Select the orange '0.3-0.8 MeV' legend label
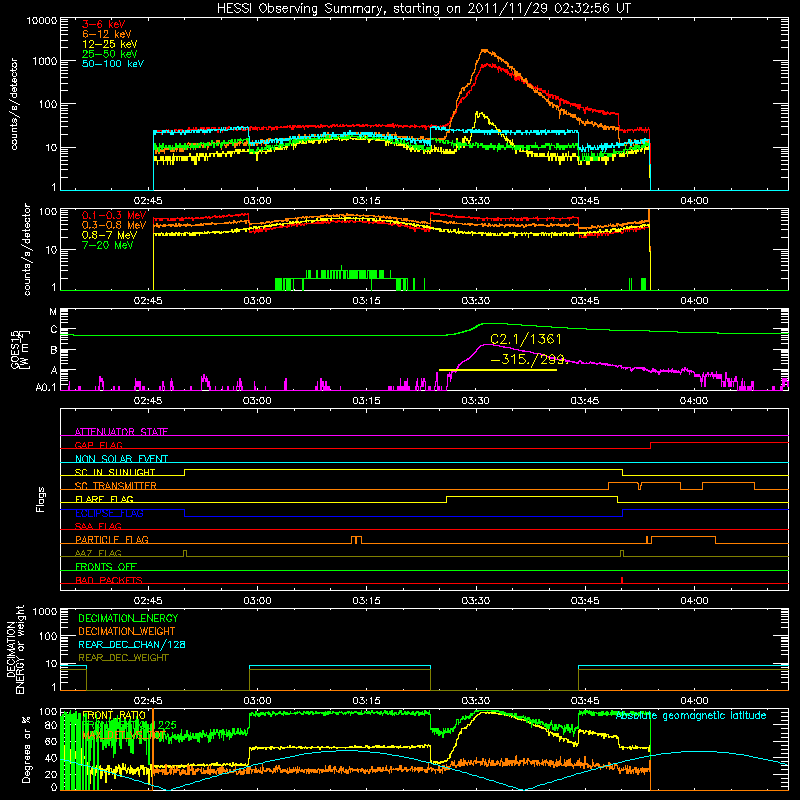This screenshot has height=800, width=800. 114,225
